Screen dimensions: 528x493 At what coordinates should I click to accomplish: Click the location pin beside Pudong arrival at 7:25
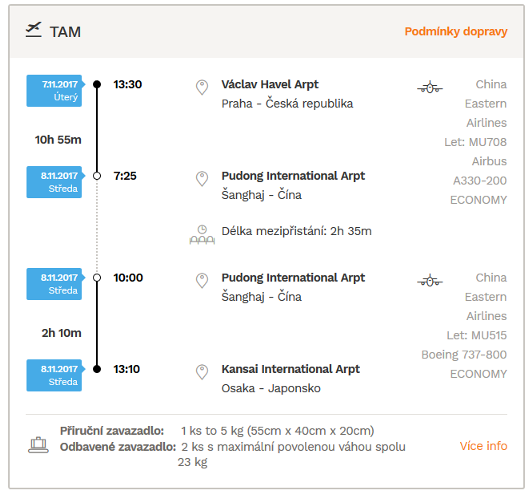click(202, 179)
